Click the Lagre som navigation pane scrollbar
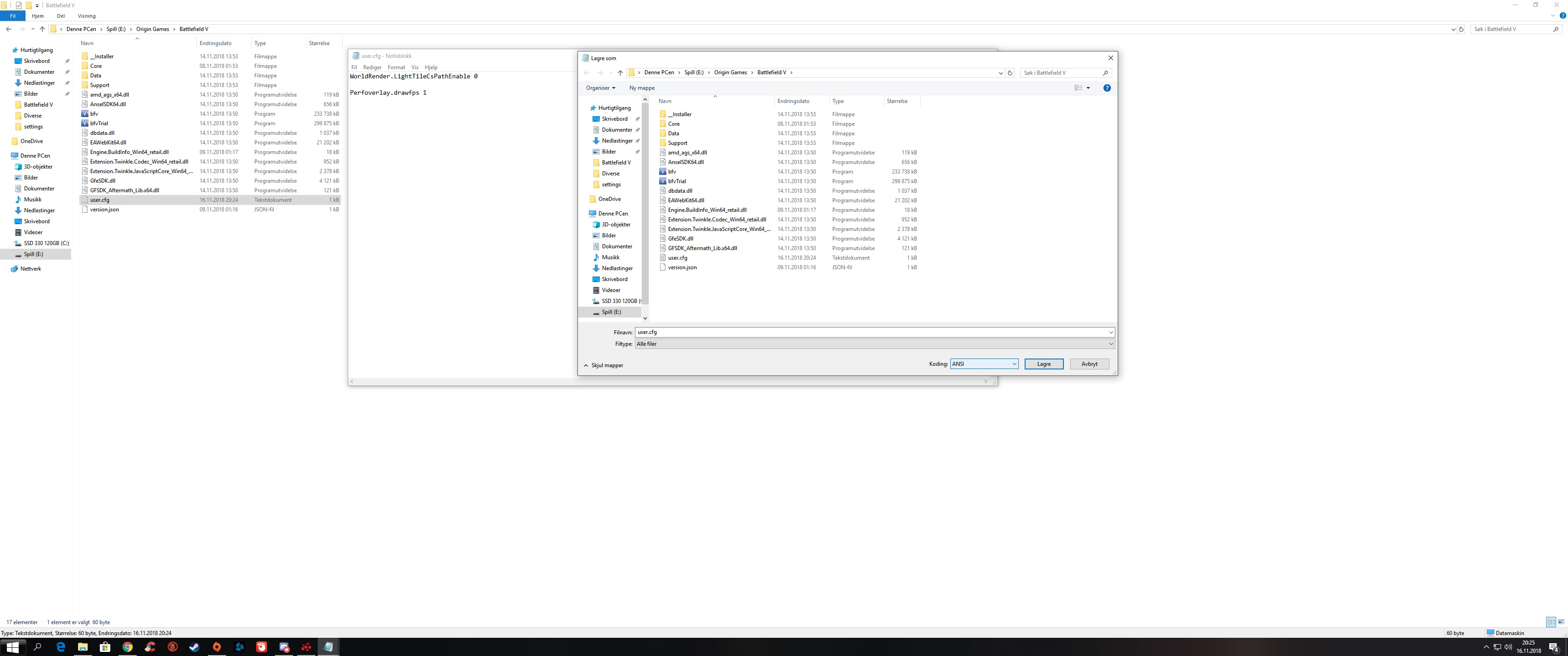This screenshot has height=656, width=1568. 645,203
